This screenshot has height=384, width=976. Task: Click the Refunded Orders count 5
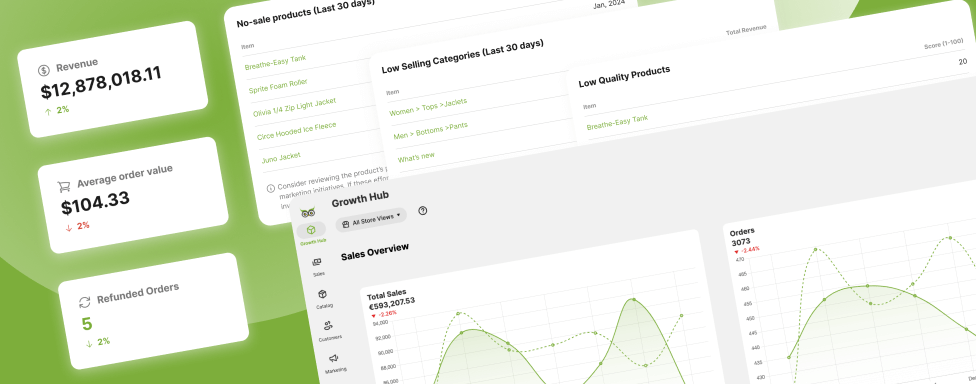(87, 324)
